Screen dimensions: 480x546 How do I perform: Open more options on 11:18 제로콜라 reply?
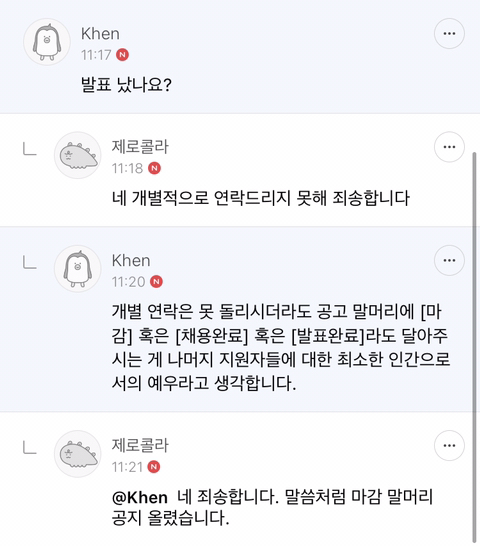coord(449,147)
